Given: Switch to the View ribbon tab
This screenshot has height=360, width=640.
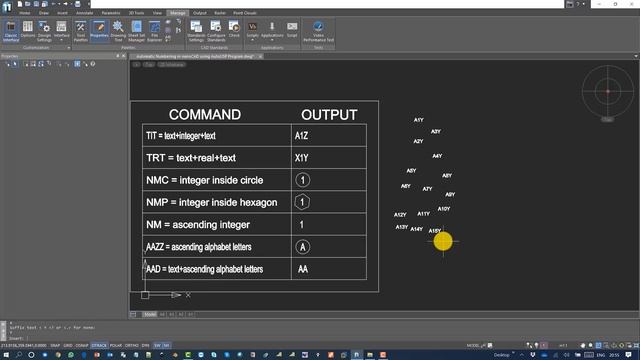Looking at the screenshot, I should click(157, 13).
